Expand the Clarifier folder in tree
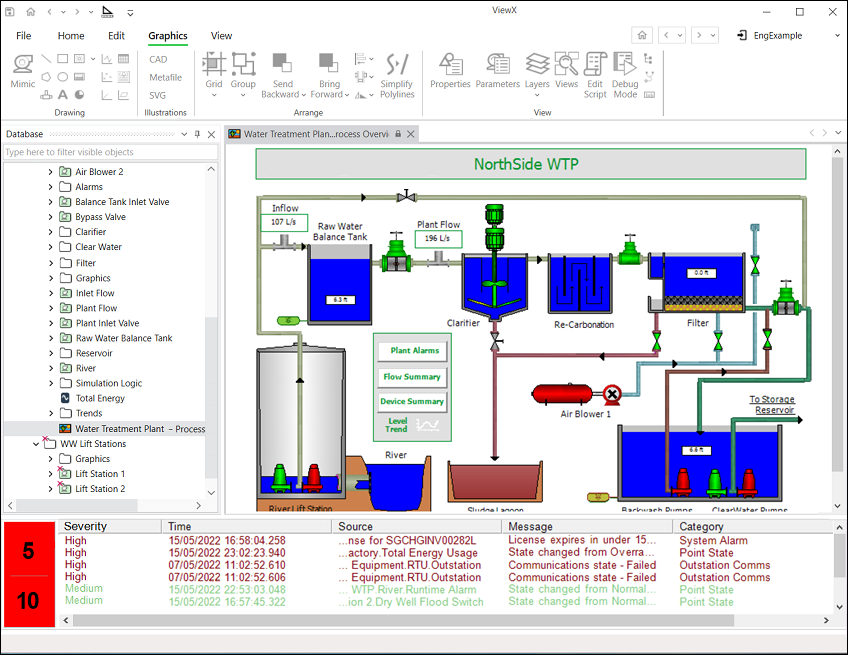Viewport: 848px width, 655px height. [x=51, y=232]
